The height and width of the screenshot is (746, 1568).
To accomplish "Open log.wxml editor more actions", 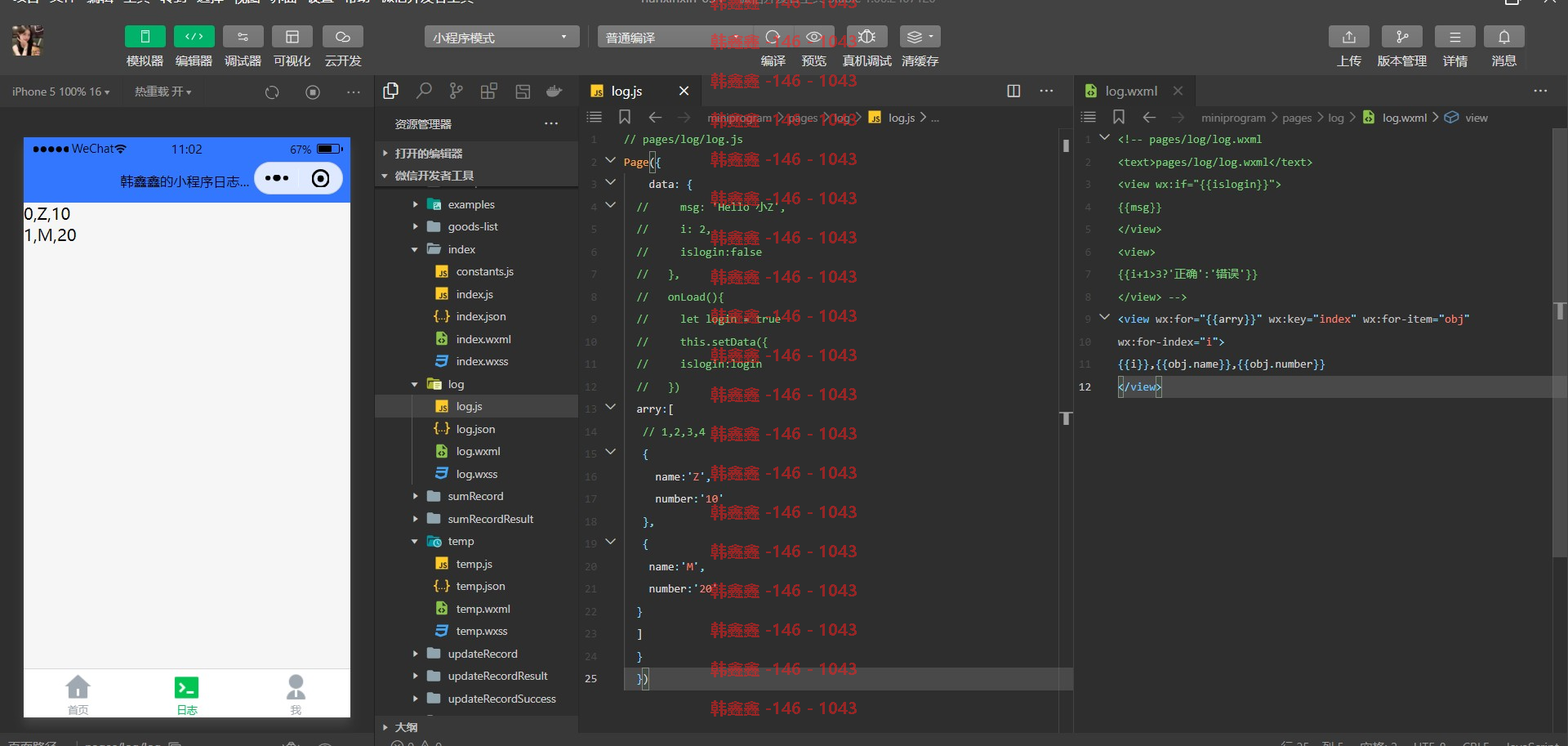I will (x=1540, y=92).
